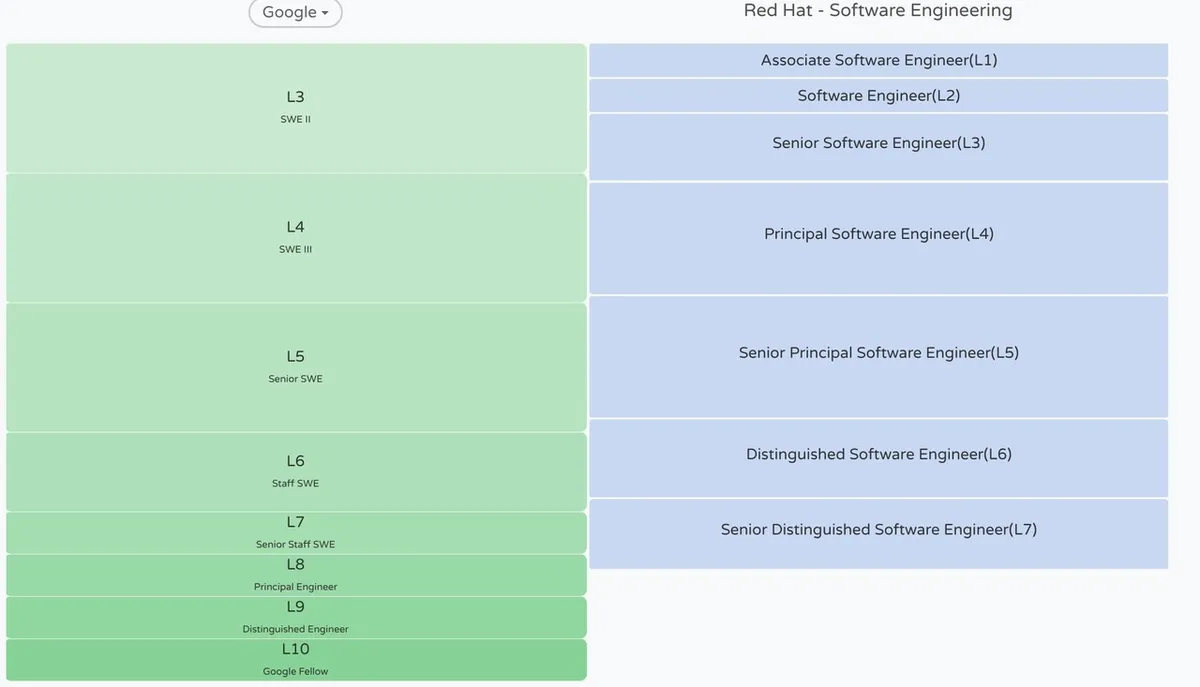Screen dimensions: 1200x687
Task: Select Red Hat Software Engineer(L2)
Action: [878, 96]
